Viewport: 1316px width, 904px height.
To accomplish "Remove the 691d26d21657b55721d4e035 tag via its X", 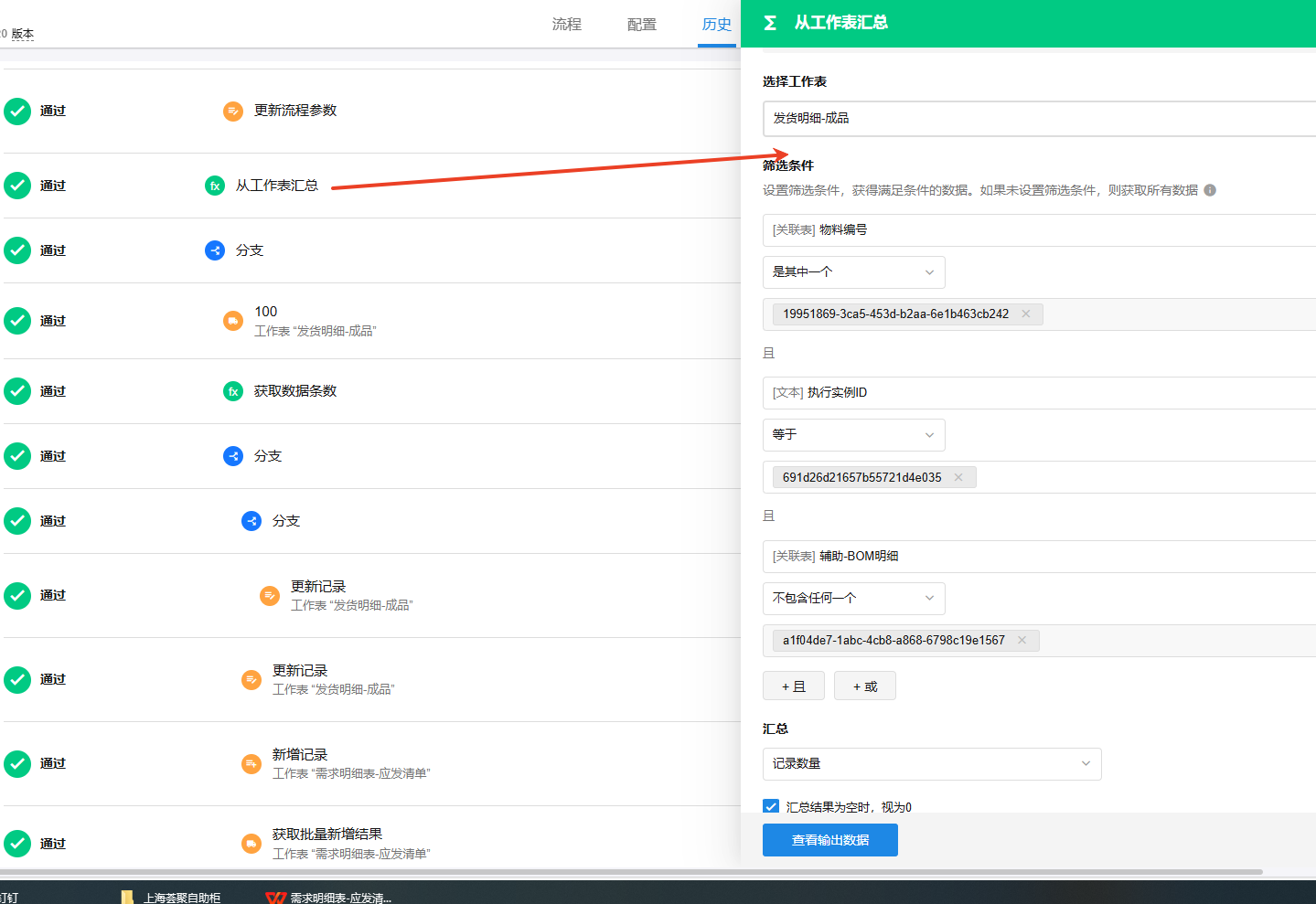I will click(x=958, y=477).
